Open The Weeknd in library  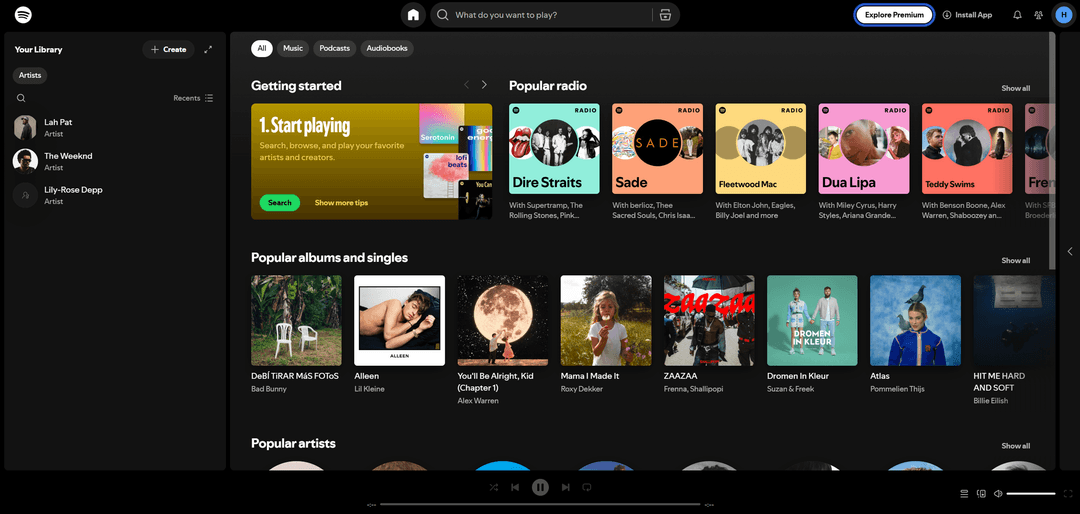point(115,161)
